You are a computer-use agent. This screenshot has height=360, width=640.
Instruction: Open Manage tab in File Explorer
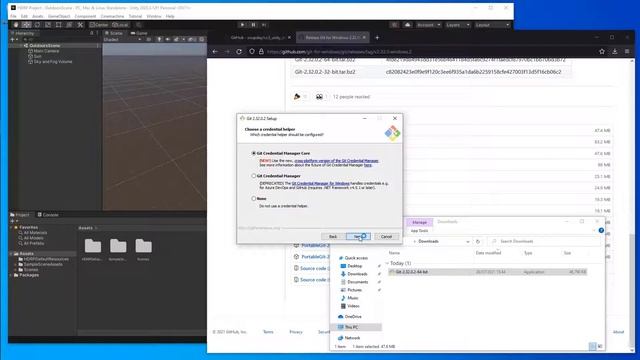point(419,222)
